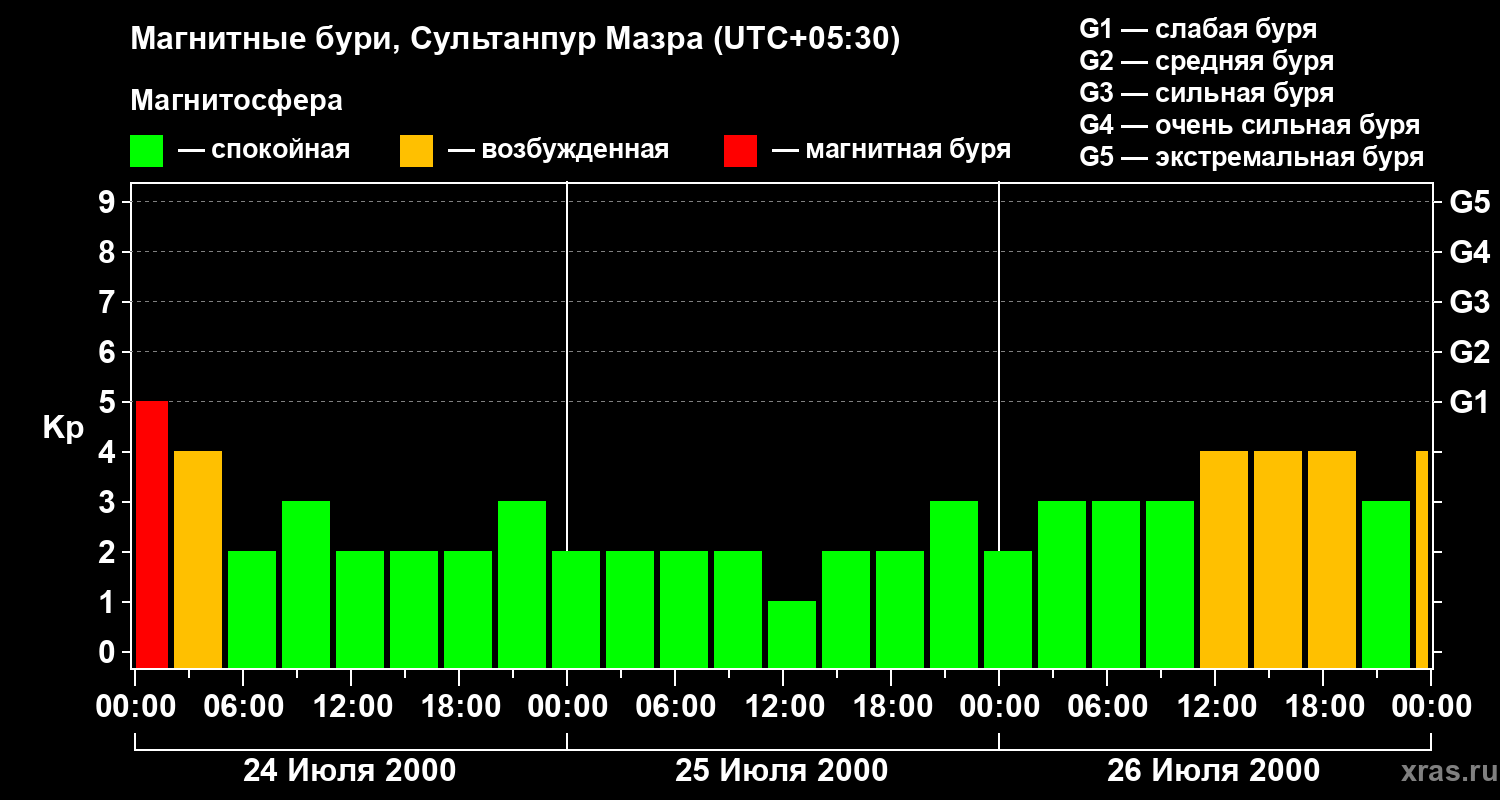Screen dimensions: 1500x800
Task: Click 'G4 — очень сильная буря' legend line
Action: click(x=1250, y=125)
